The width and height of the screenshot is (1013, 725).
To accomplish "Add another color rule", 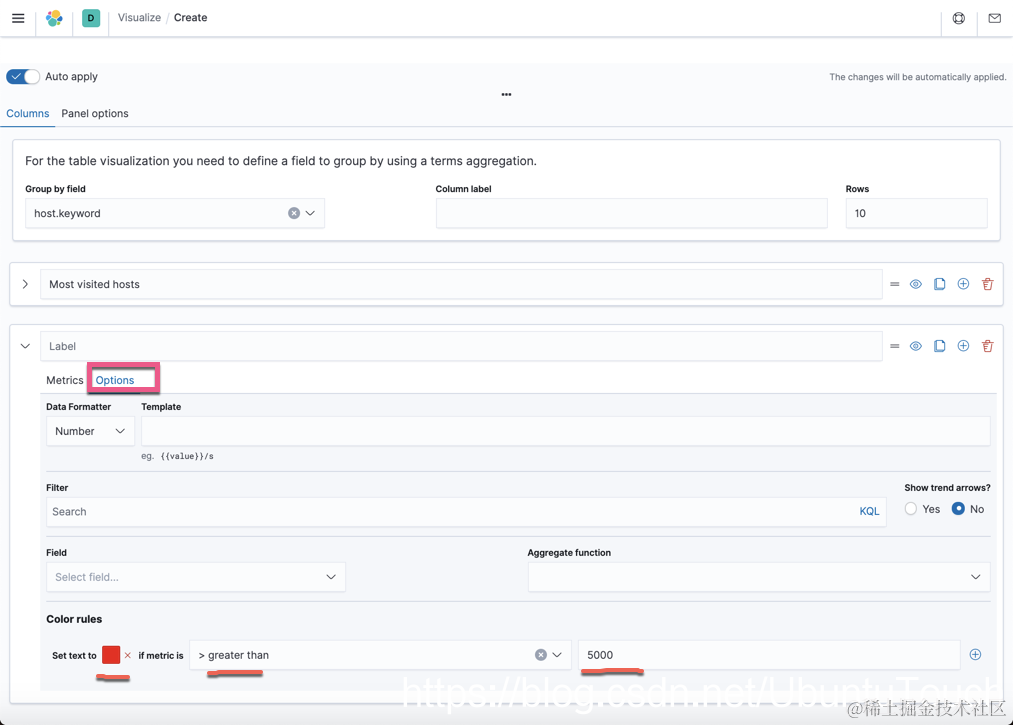I will pos(976,655).
